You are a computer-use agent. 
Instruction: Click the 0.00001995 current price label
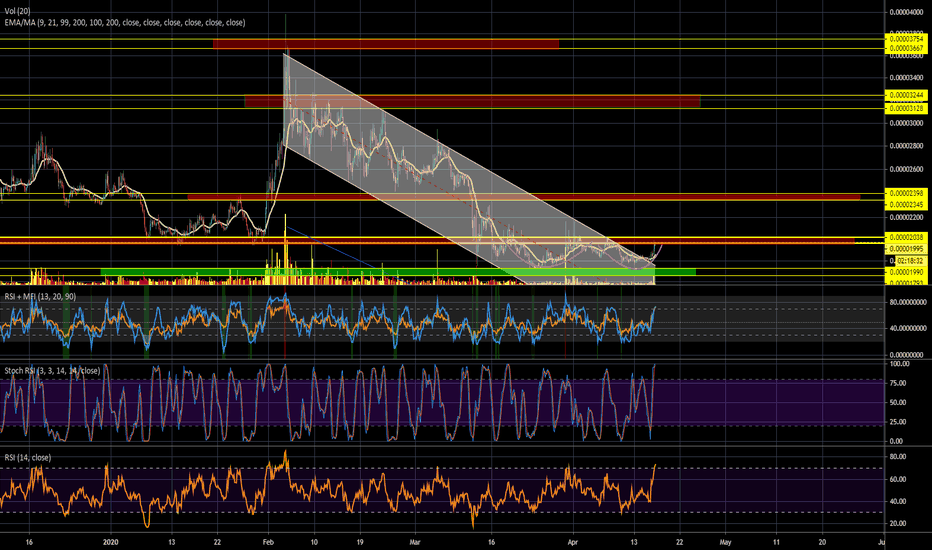(x=906, y=249)
